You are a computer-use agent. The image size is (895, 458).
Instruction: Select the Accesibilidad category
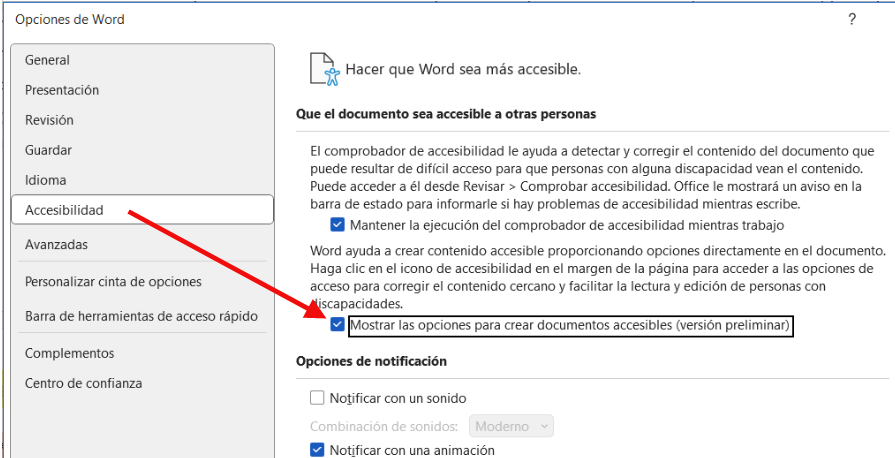click(x=142, y=210)
